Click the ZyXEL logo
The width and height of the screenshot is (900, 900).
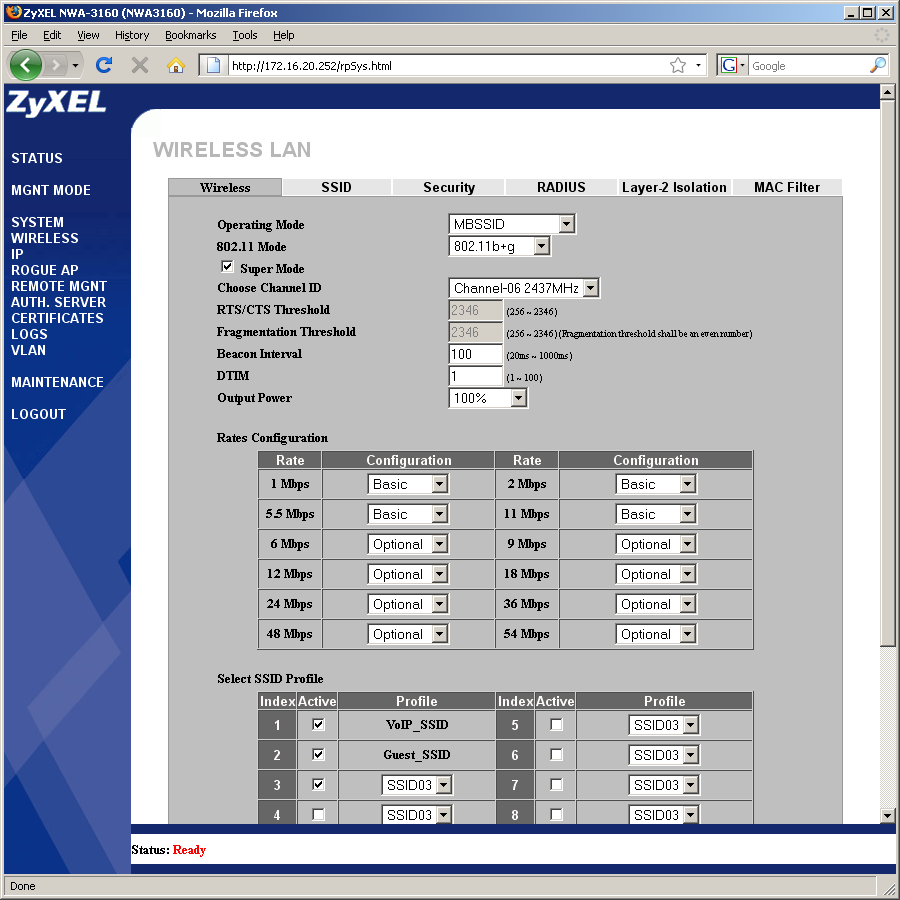coord(56,103)
